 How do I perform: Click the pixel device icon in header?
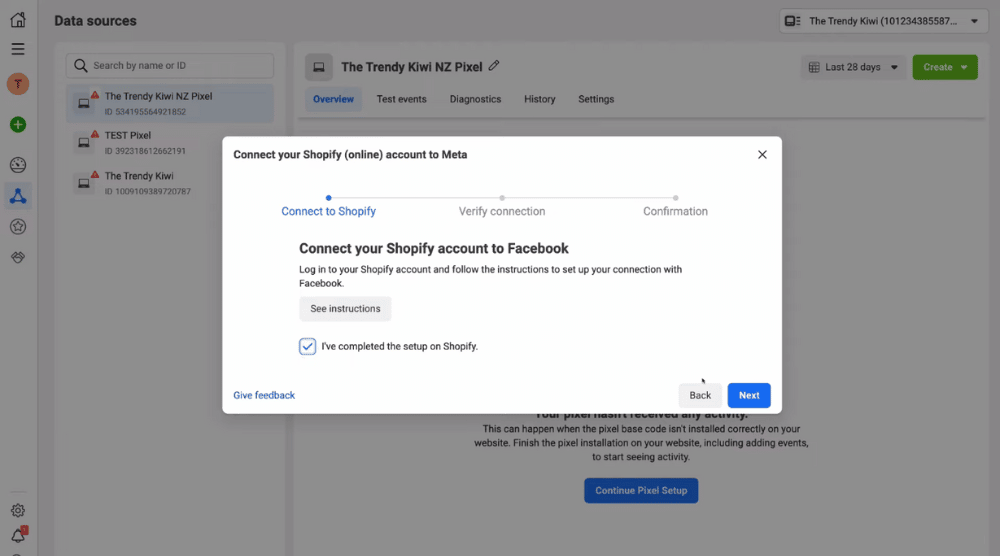pyautogui.click(x=318, y=67)
